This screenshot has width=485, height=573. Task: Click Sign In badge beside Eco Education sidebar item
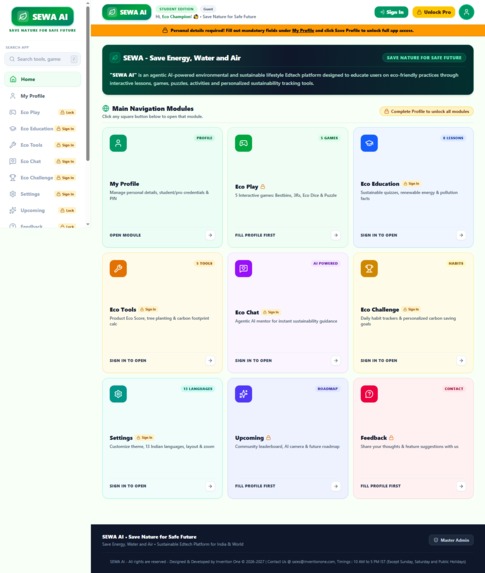[x=65, y=129]
